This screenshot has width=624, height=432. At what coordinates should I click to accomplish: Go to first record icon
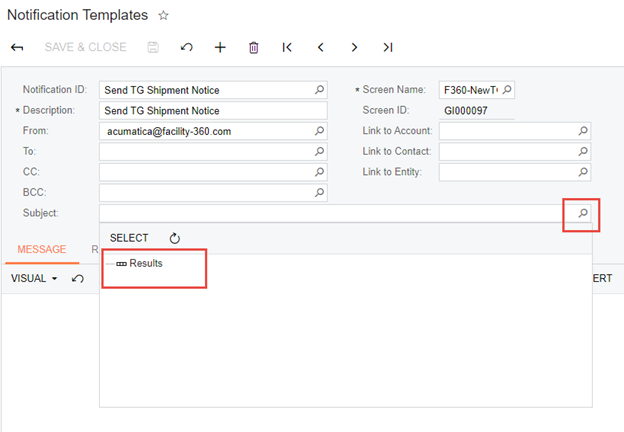pos(287,47)
